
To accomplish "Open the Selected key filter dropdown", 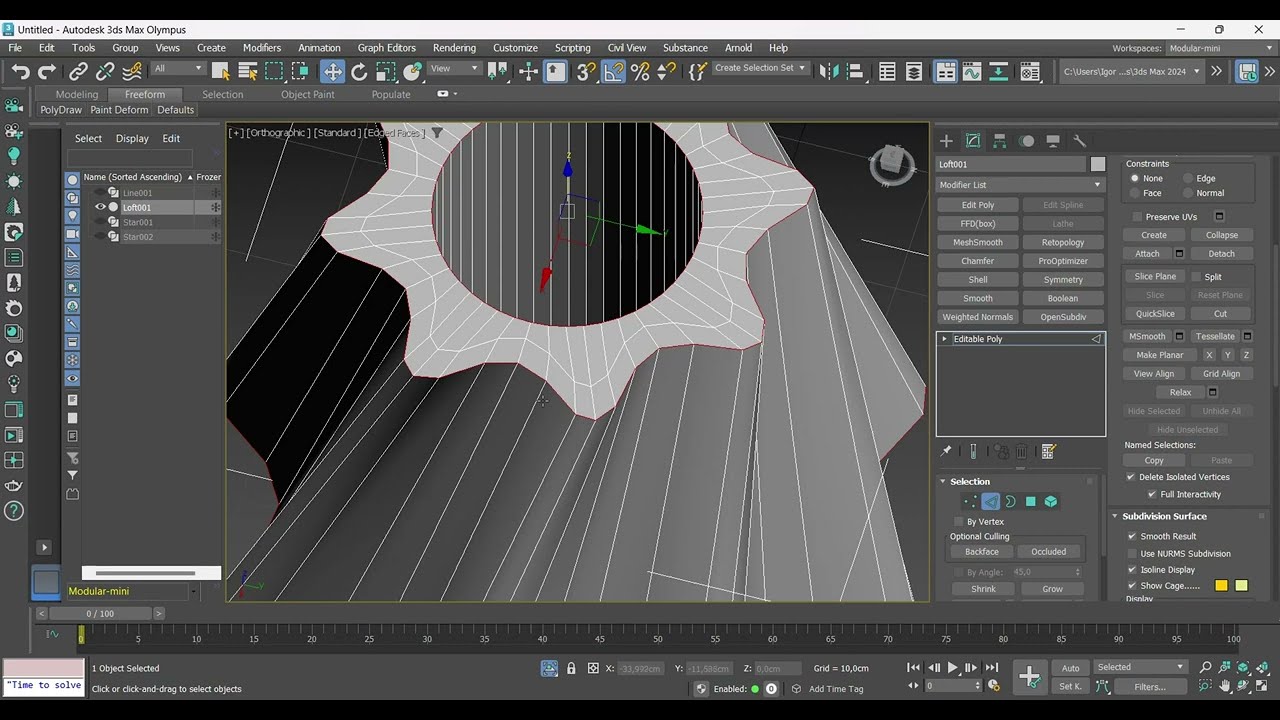I will (x=1140, y=667).
